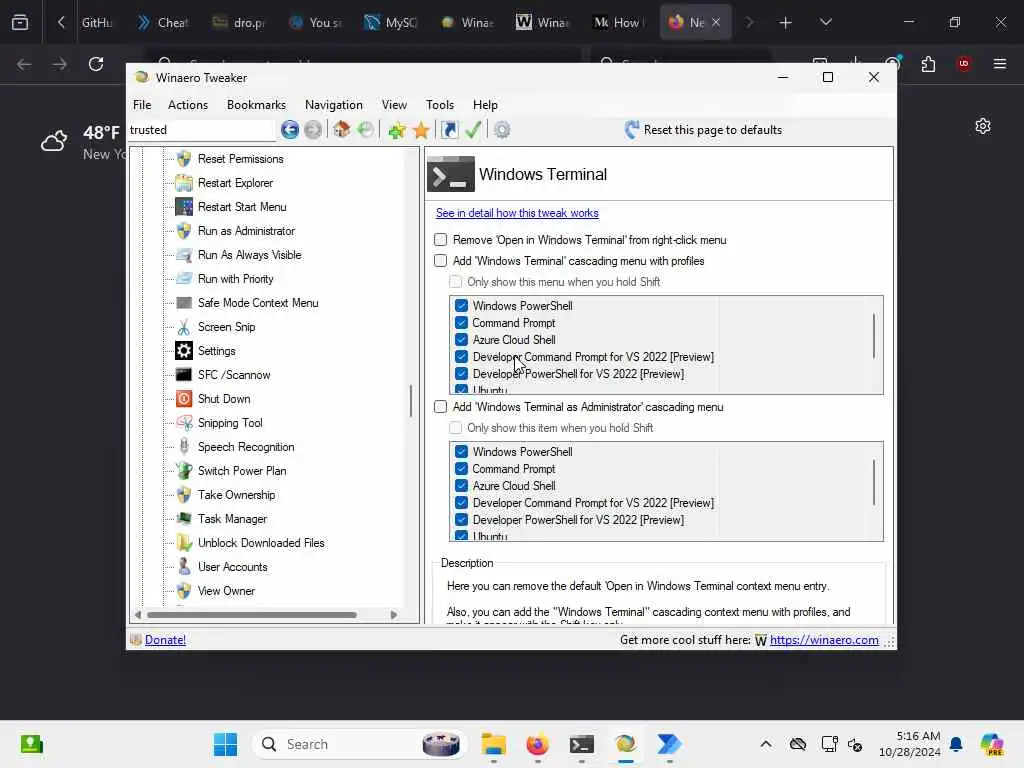Enable Remove 'Open in Windows Terminal' checkbox
Screen dimensions: 1024x768
441,240
